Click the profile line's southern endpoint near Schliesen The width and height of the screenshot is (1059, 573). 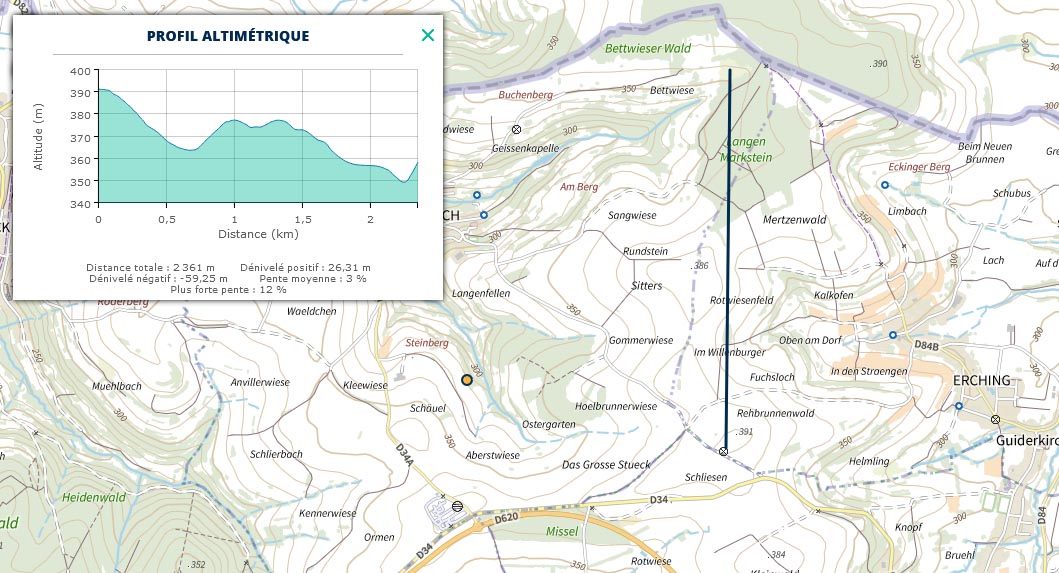click(723, 452)
